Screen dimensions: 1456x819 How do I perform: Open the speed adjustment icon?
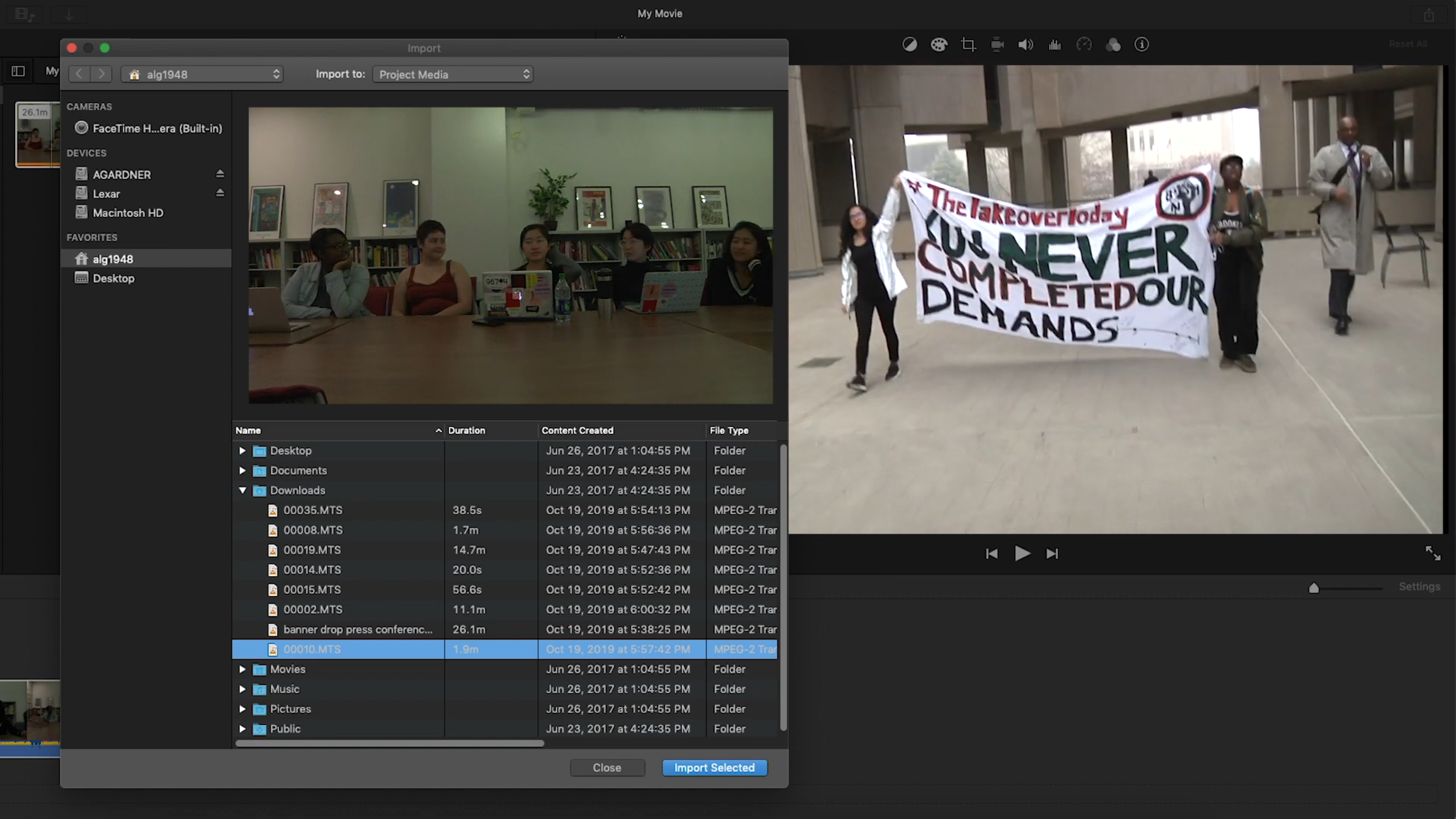tap(1084, 44)
